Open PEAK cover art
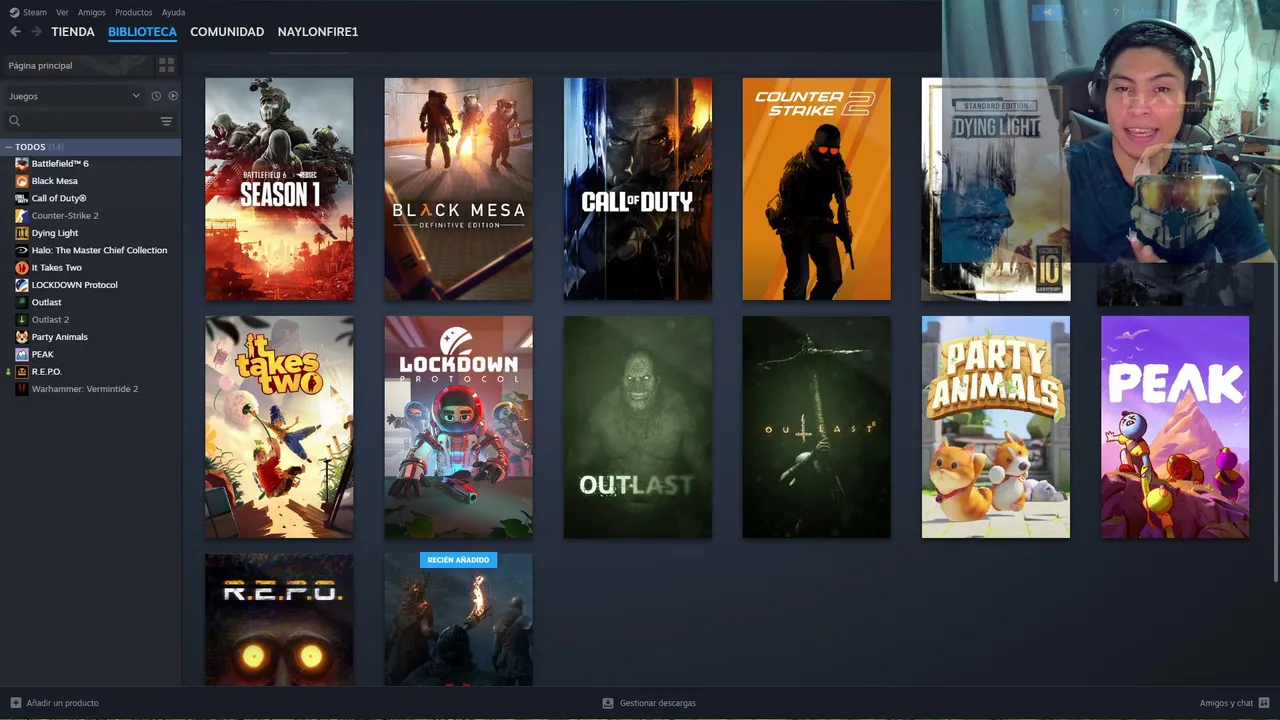 point(1175,427)
